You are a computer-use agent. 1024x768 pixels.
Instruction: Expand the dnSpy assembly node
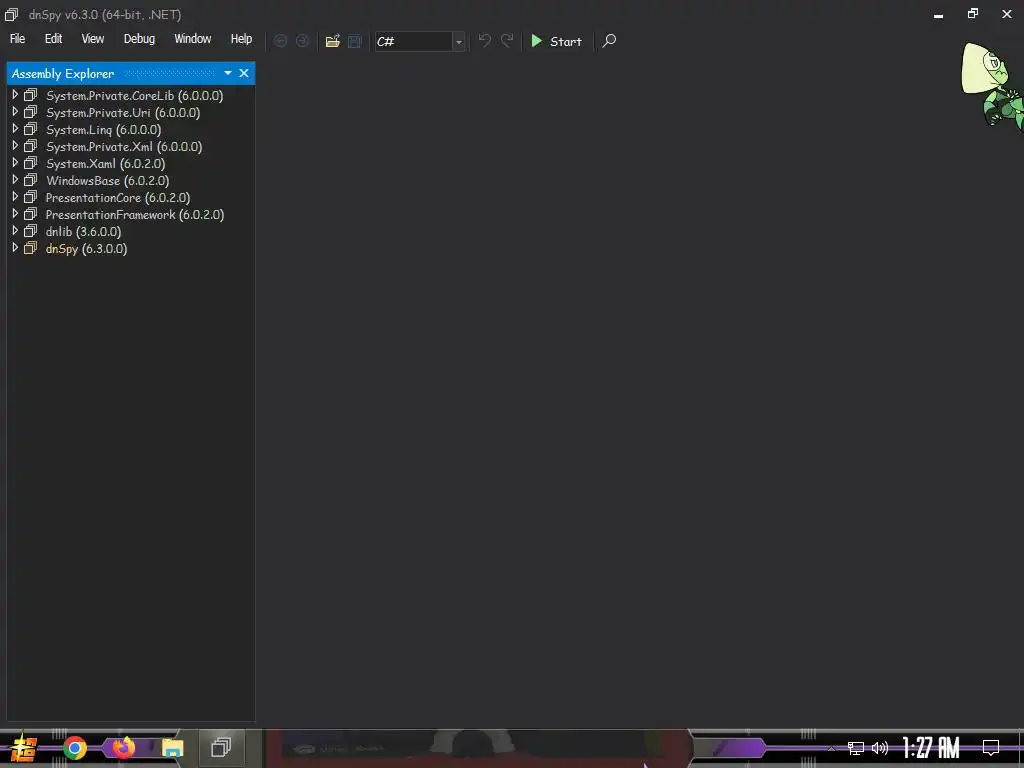(15, 248)
